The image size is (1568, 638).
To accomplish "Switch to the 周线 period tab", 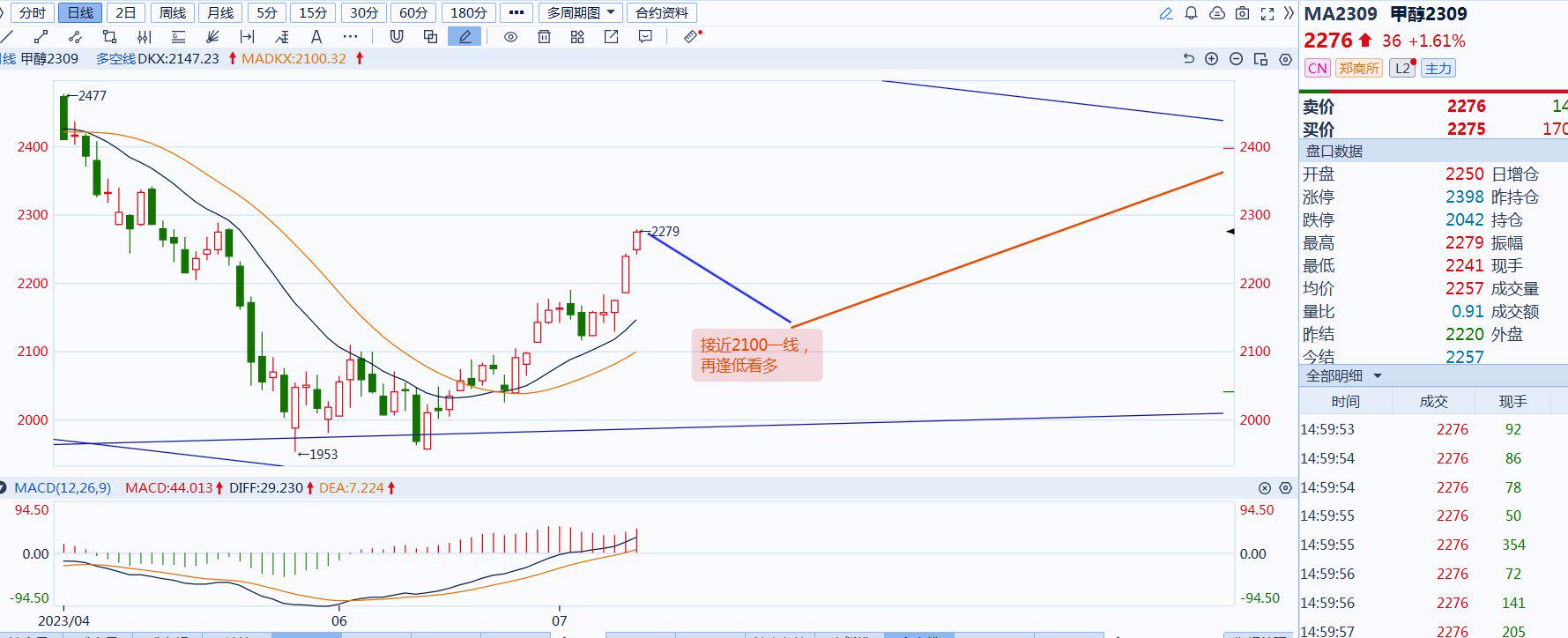I will tap(173, 13).
